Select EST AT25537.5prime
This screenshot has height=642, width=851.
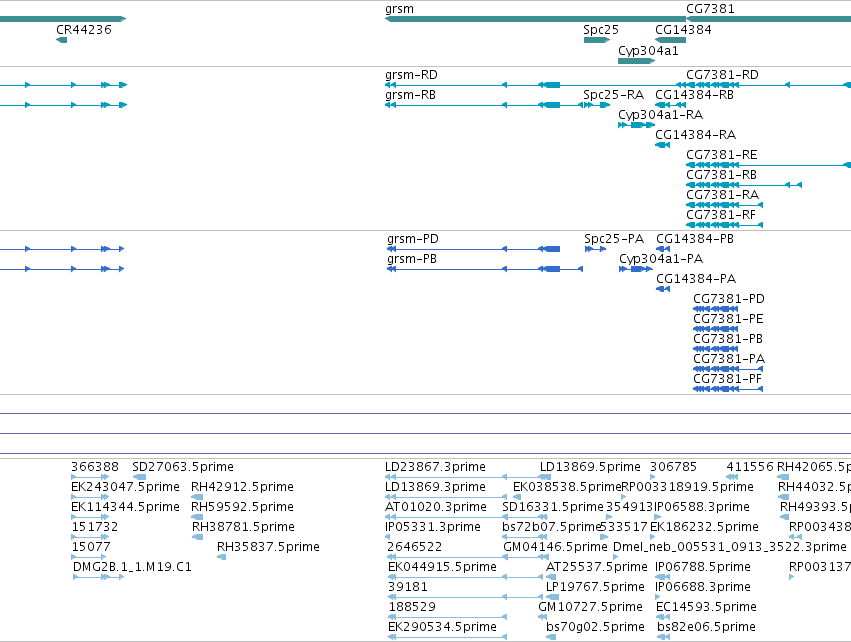[x=596, y=568]
